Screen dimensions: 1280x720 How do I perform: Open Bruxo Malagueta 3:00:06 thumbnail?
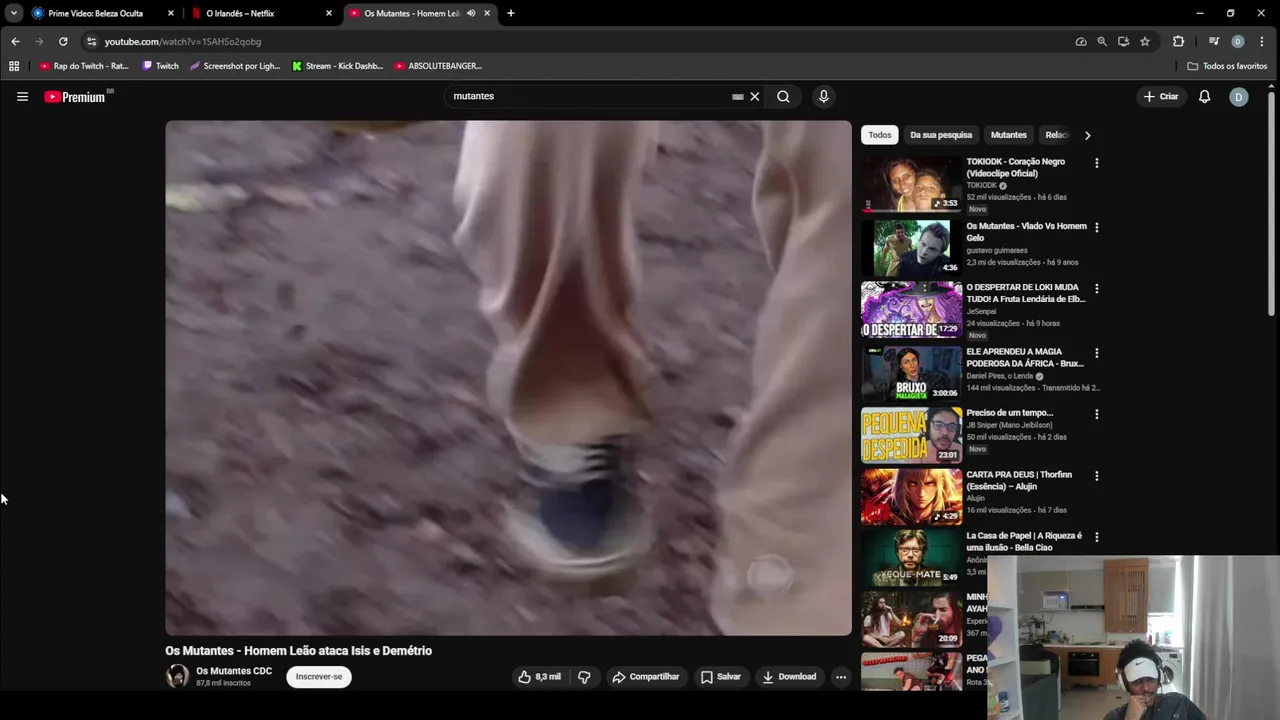tap(911, 373)
